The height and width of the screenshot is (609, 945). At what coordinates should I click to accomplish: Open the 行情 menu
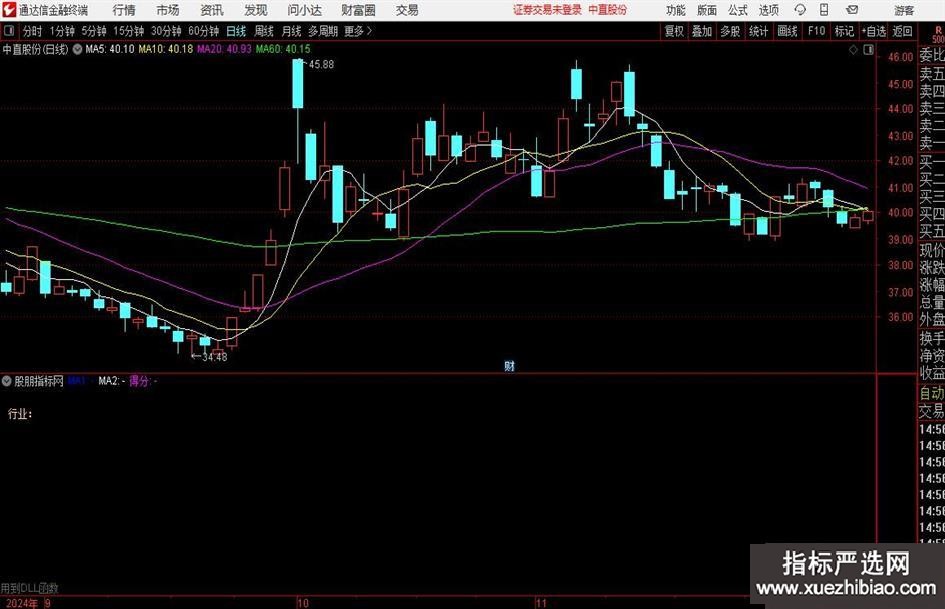pyautogui.click(x=124, y=10)
